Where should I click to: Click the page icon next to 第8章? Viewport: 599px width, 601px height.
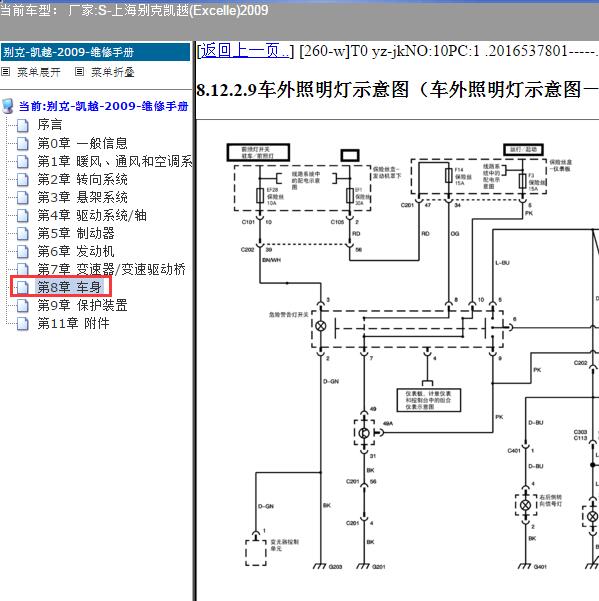[x=23, y=287]
